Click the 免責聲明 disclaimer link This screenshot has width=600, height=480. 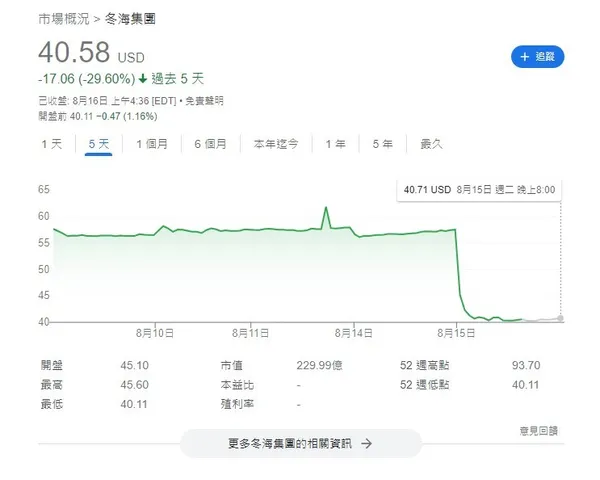click(x=204, y=101)
